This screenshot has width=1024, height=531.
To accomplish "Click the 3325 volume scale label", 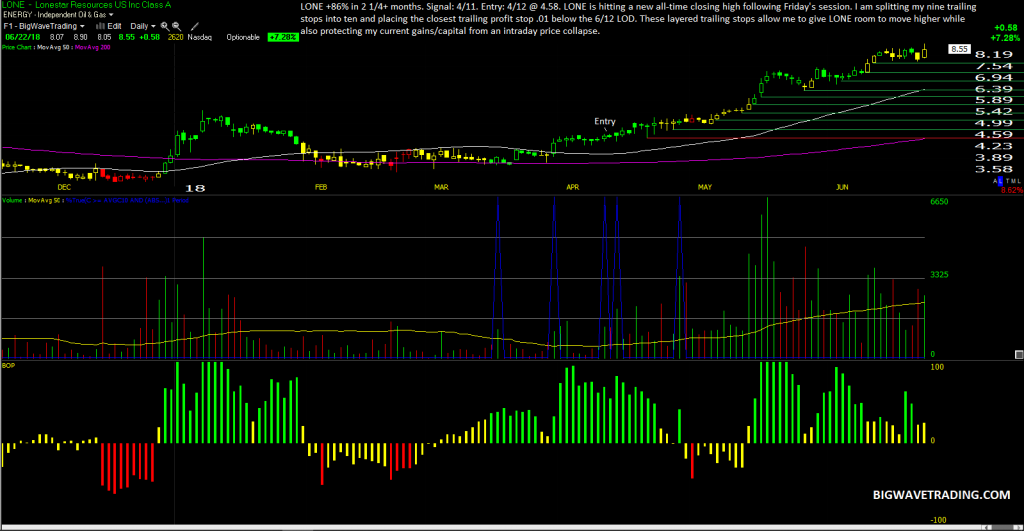I will 939,275.
